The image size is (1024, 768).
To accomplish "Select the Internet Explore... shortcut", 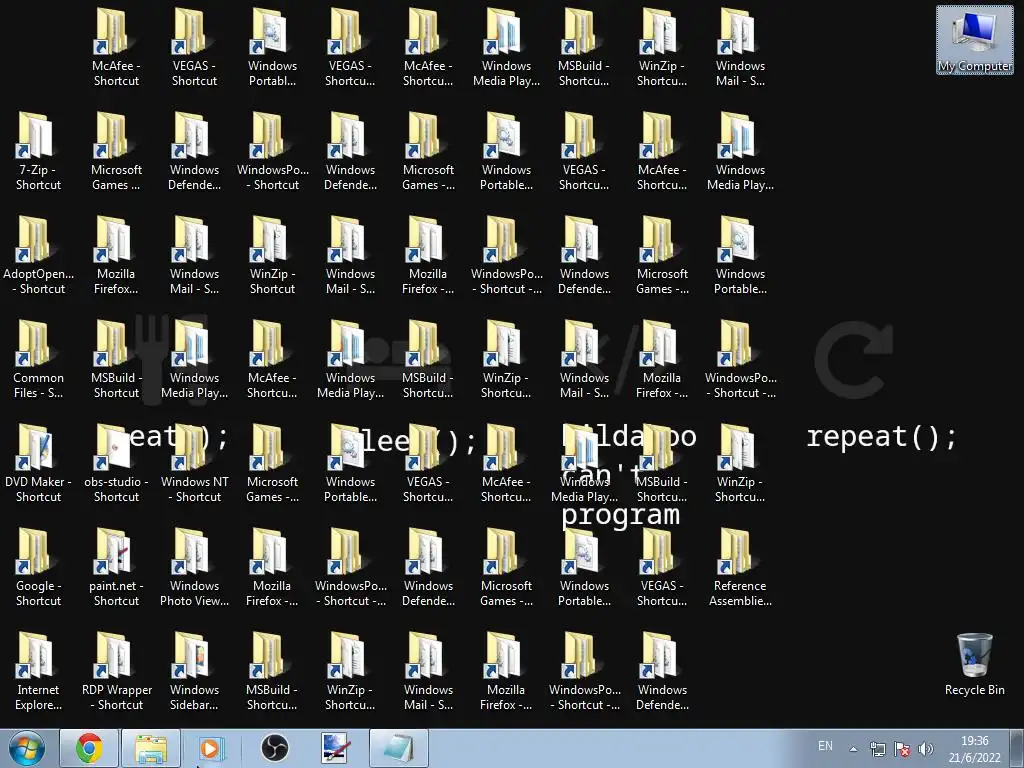I will (x=38, y=671).
